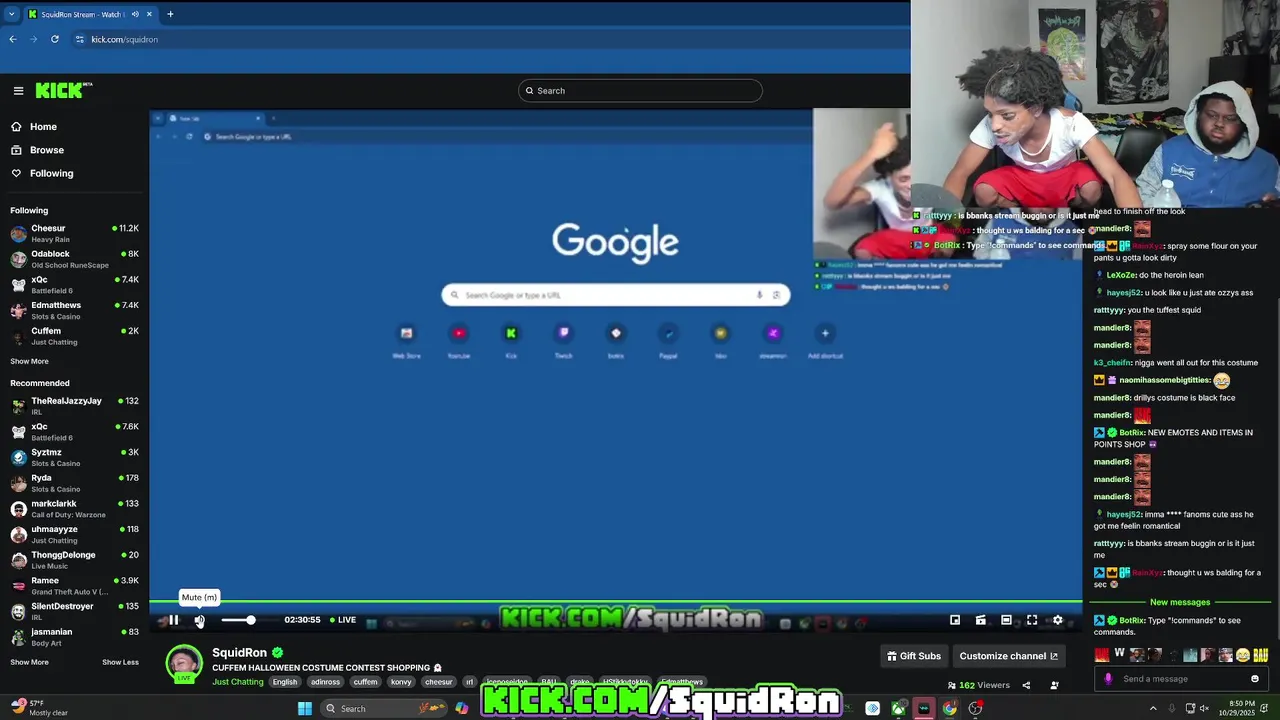The image size is (1280, 720).
Task: Click SquidRon's live profile avatar
Action: [x=184, y=664]
